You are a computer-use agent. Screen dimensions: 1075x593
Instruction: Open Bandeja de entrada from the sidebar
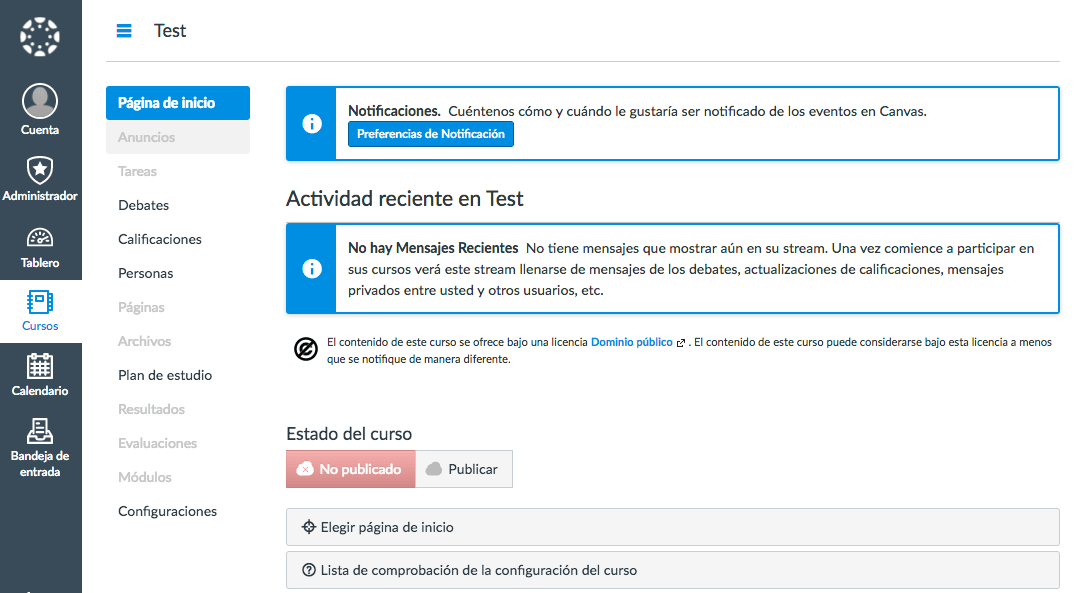pyautogui.click(x=40, y=440)
